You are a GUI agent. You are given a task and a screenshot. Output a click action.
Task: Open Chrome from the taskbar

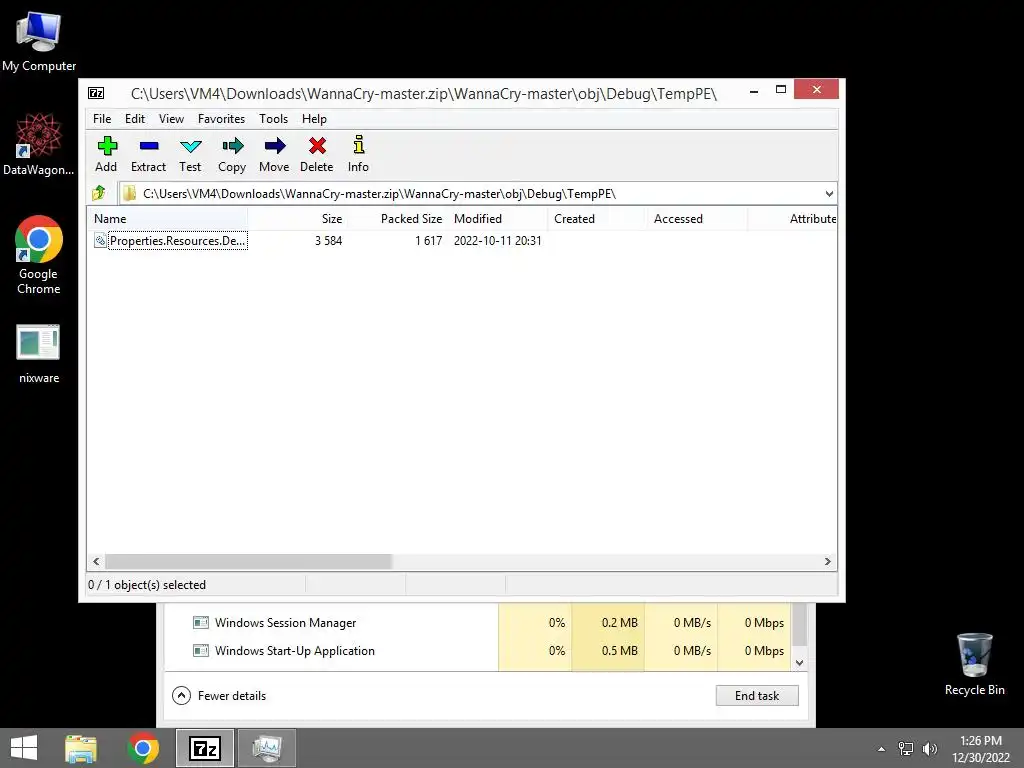(143, 748)
